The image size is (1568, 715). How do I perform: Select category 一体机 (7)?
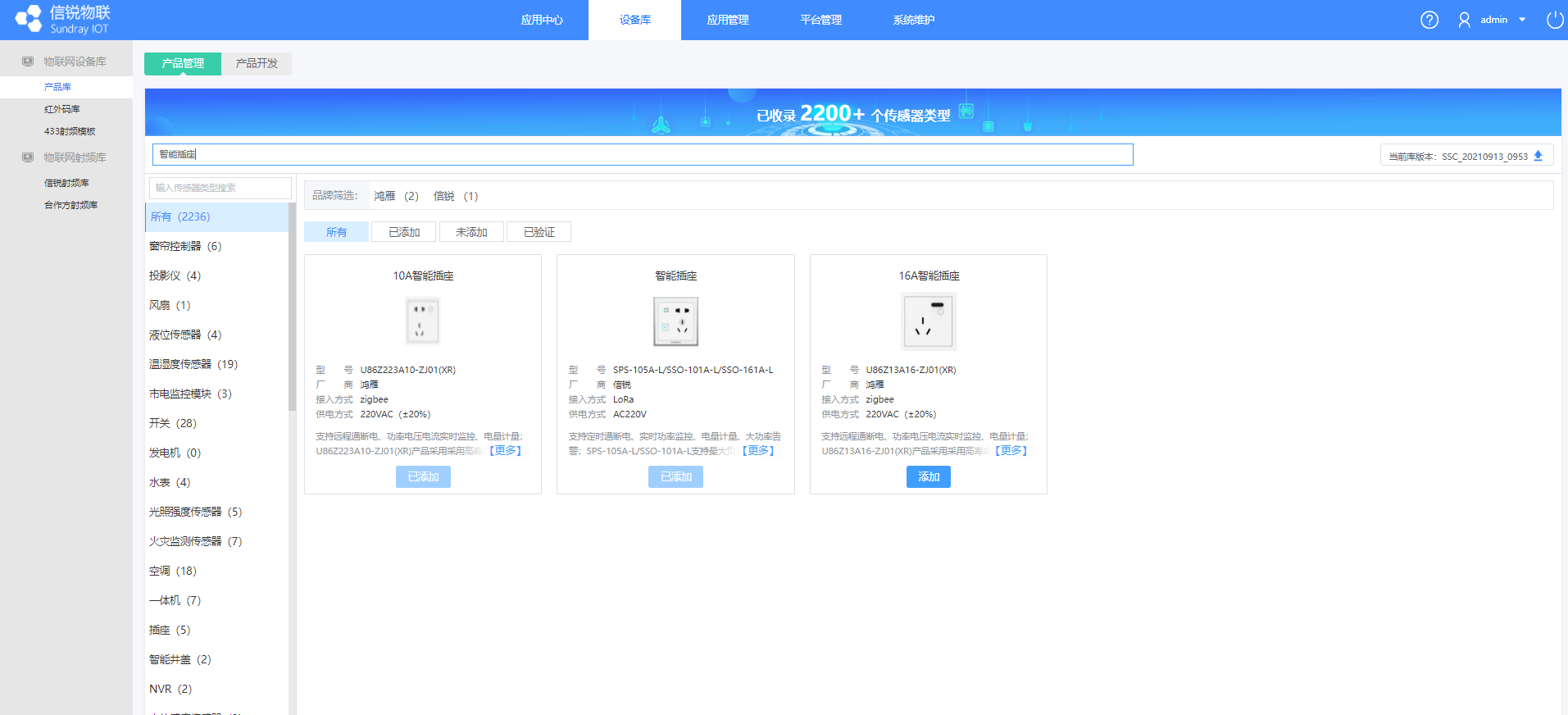(x=216, y=600)
